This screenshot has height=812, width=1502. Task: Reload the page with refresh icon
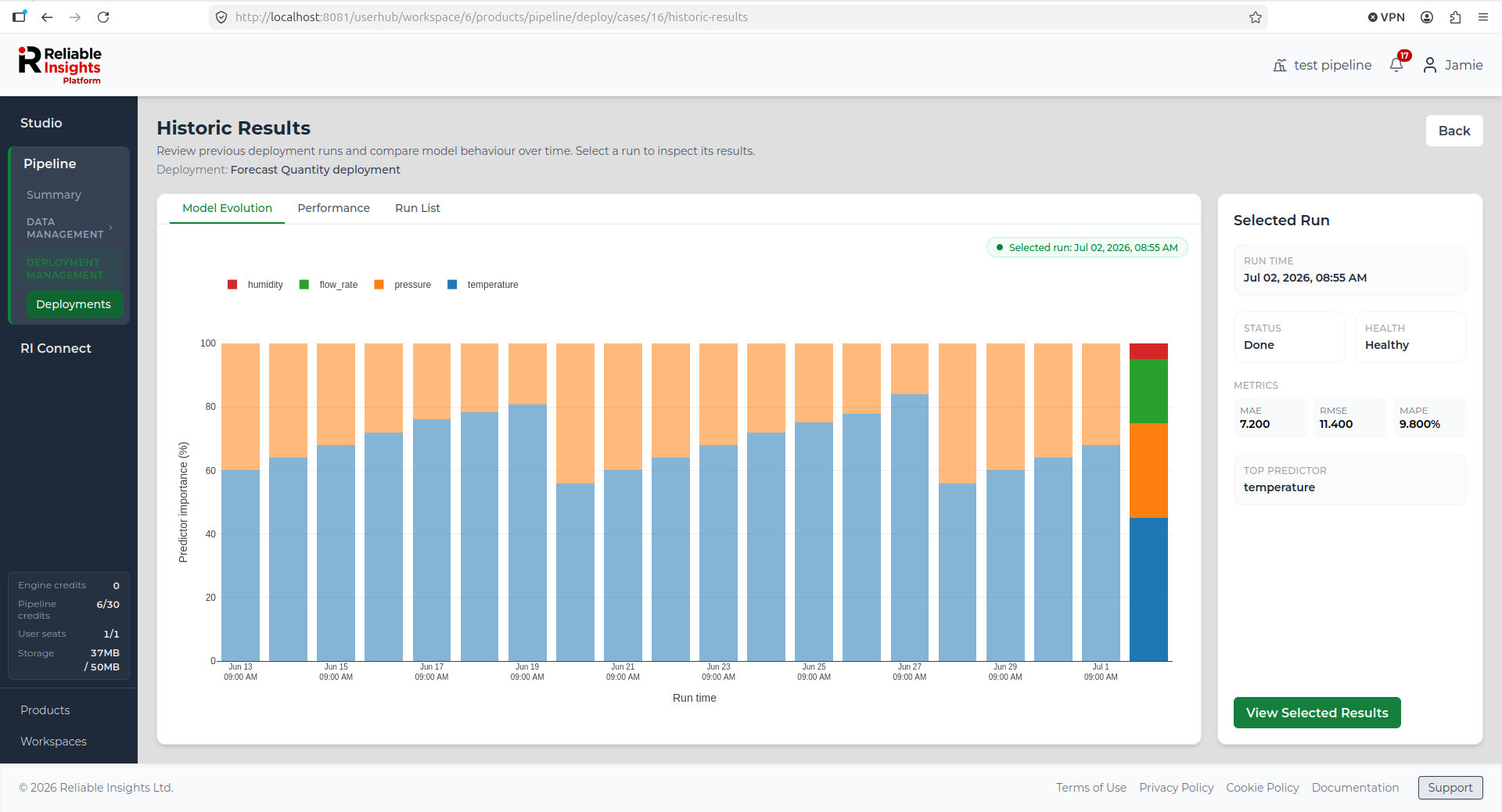103,17
